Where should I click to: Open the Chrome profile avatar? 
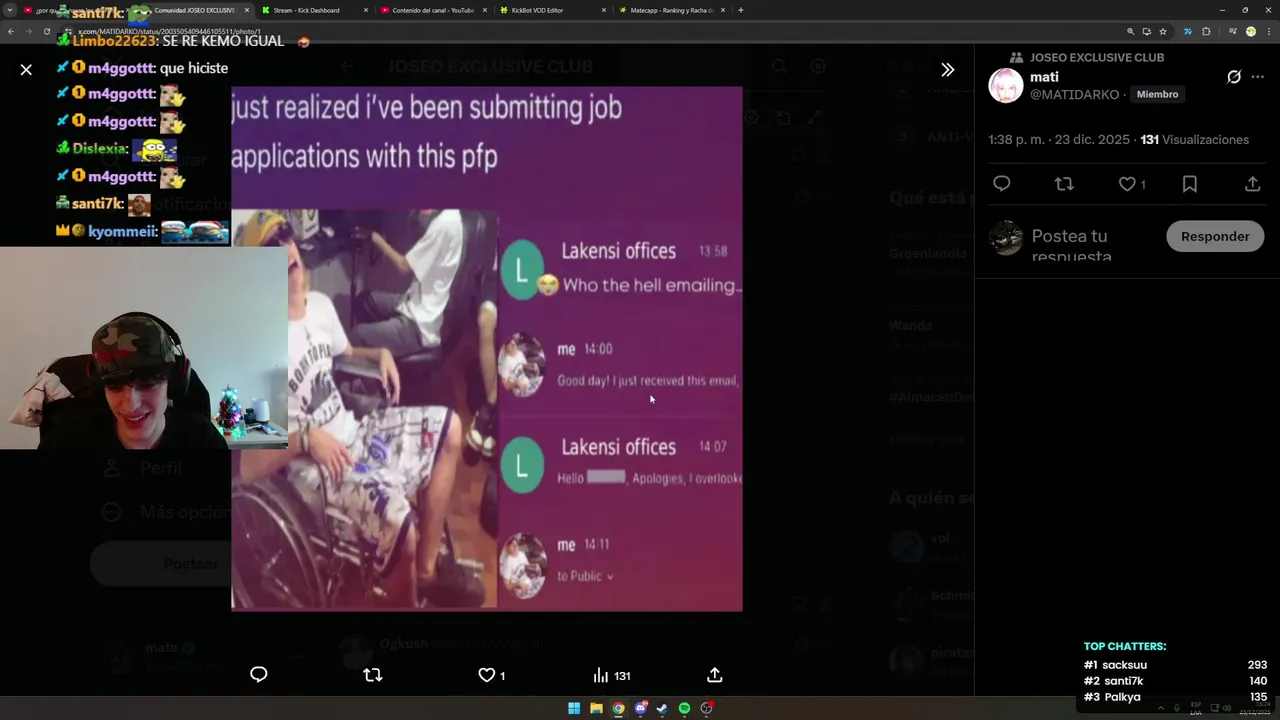(x=1250, y=31)
